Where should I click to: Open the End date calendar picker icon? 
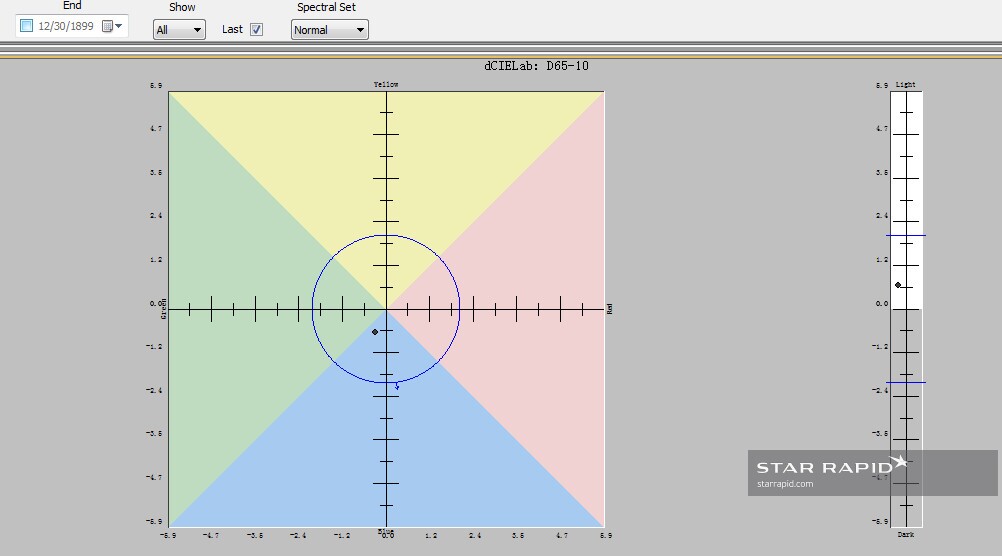(107, 26)
